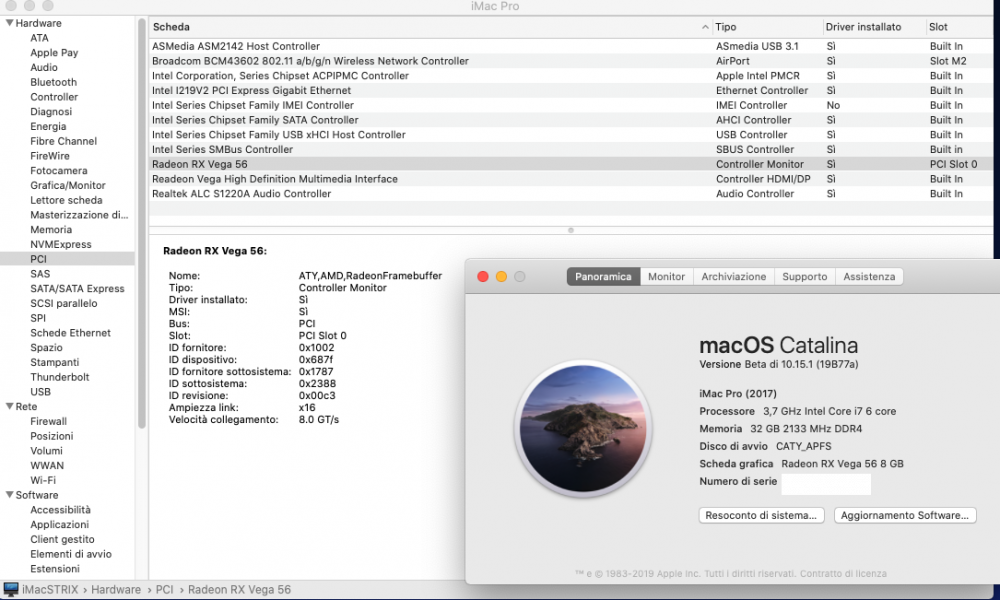1000x600 pixels.
Task: Select the Broadcom BCM43602 Wireless Network Controller row
Action: (x=570, y=61)
